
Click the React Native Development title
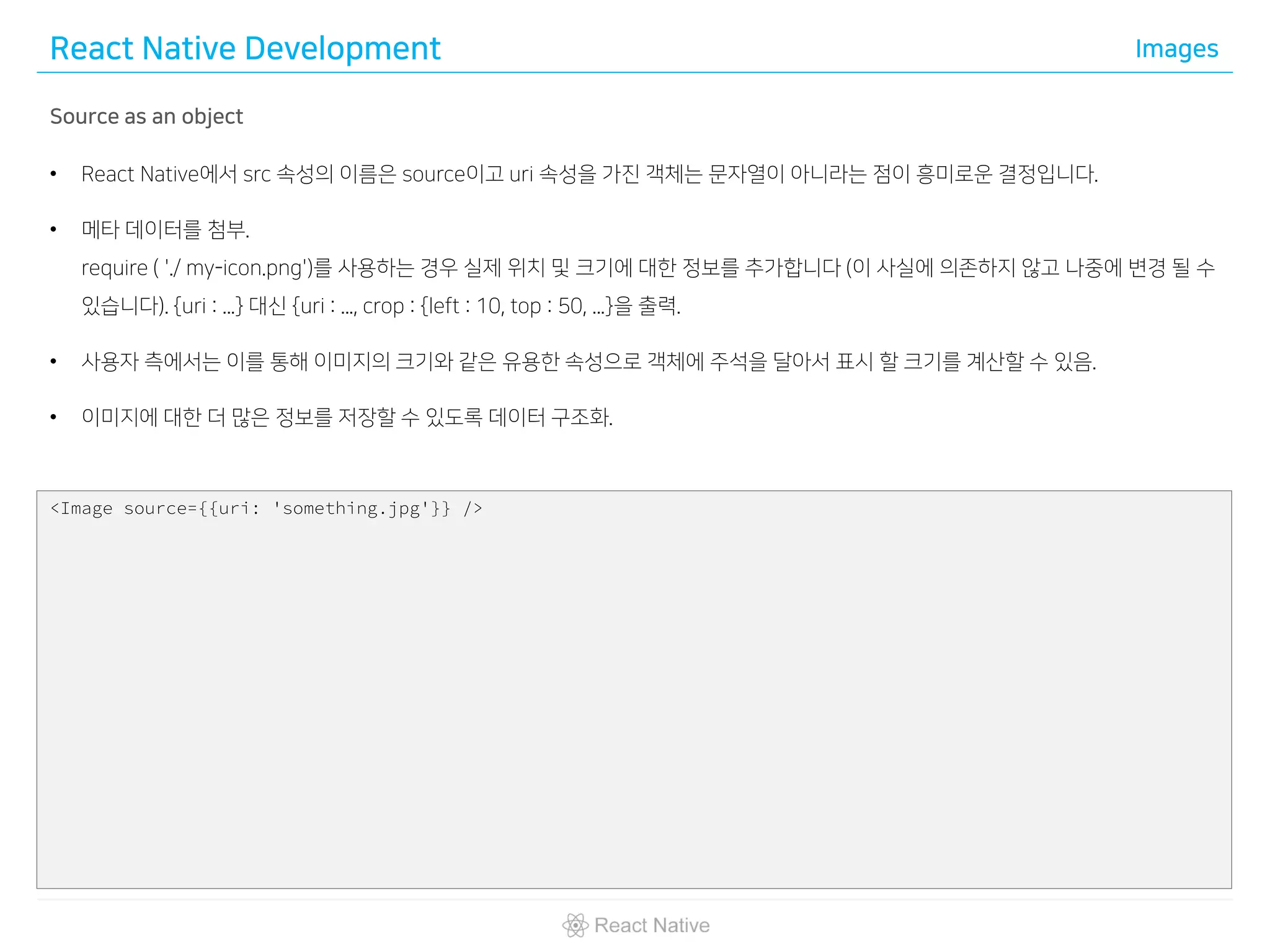tap(245, 48)
